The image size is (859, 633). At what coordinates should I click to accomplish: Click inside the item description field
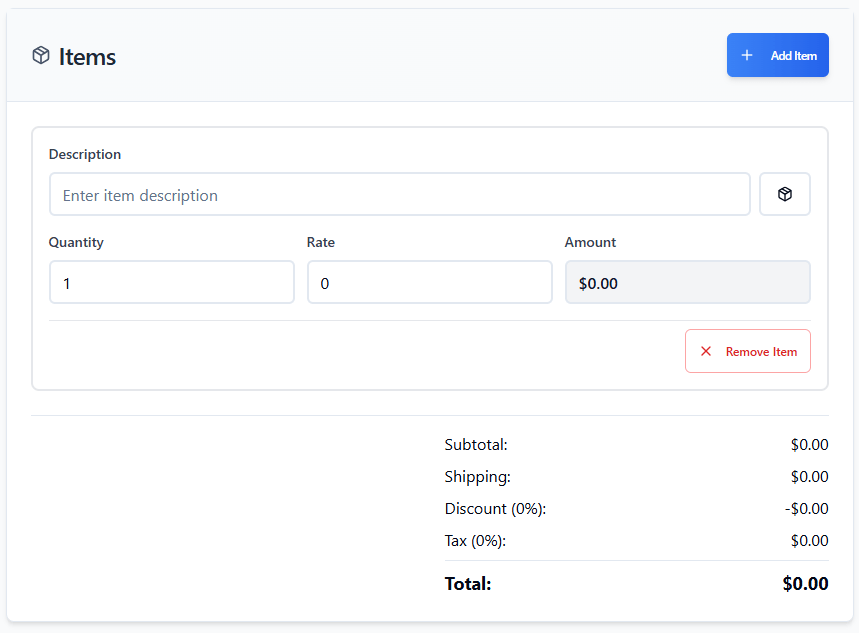coord(399,193)
